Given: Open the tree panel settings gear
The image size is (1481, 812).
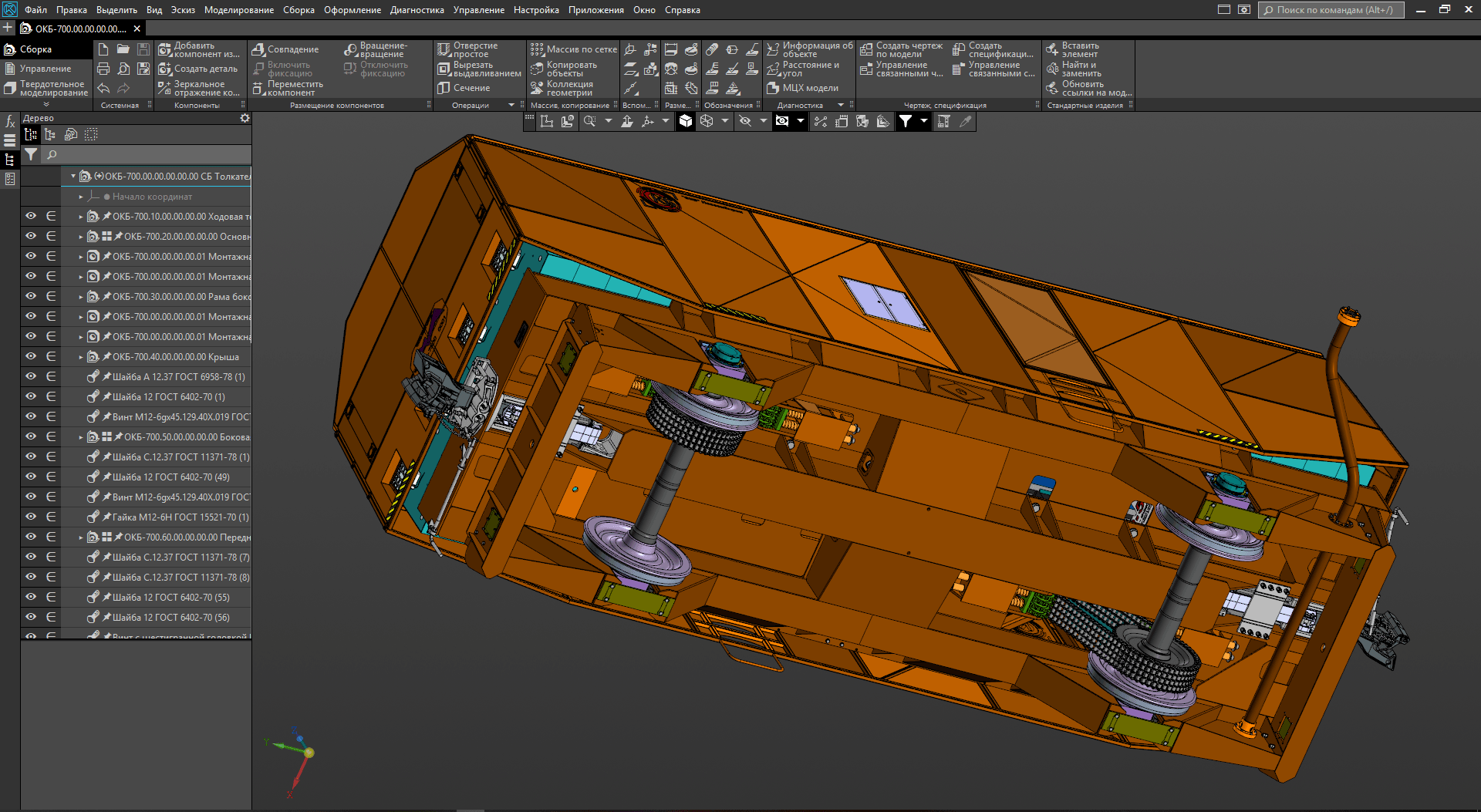Looking at the screenshot, I should tap(245, 118).
